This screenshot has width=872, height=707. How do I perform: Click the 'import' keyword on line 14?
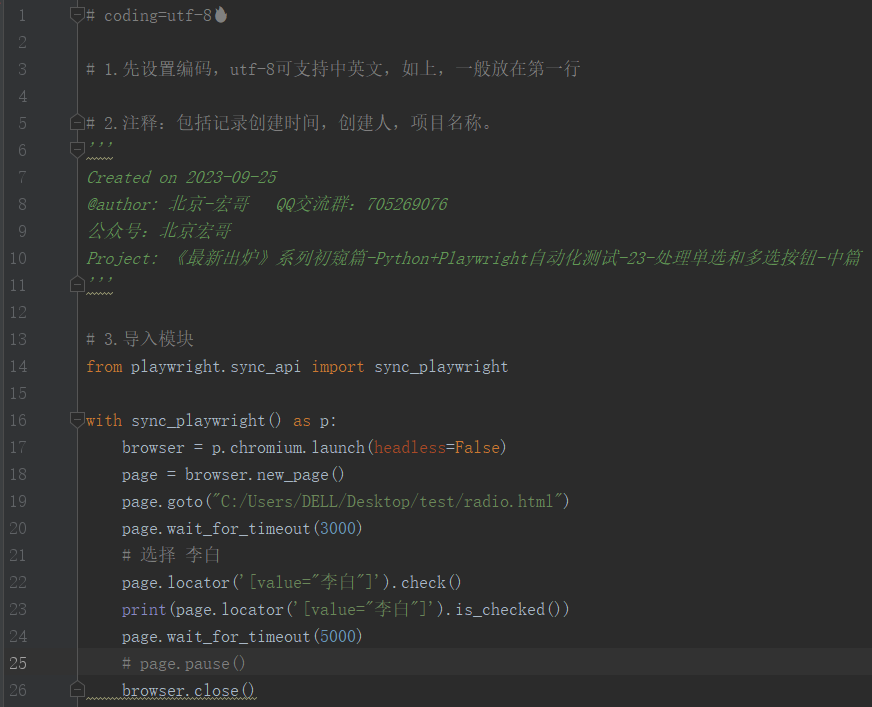(338, 367)
